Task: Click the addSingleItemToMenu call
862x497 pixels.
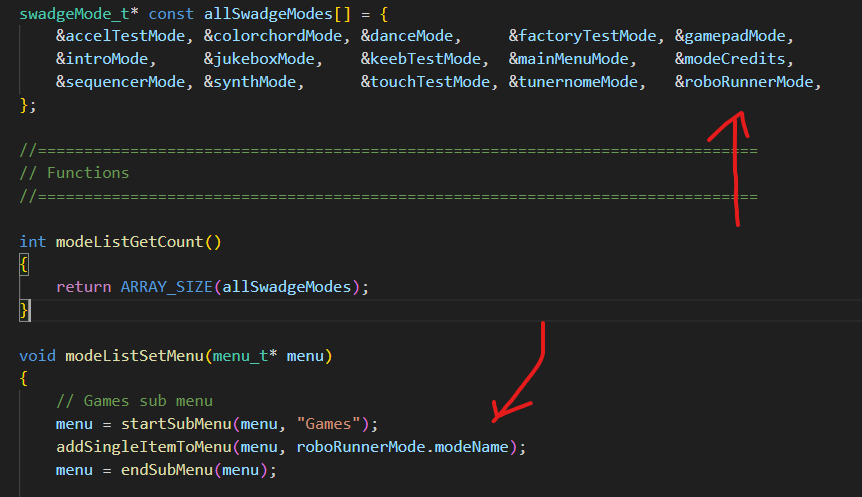Action: click(143, 447)
